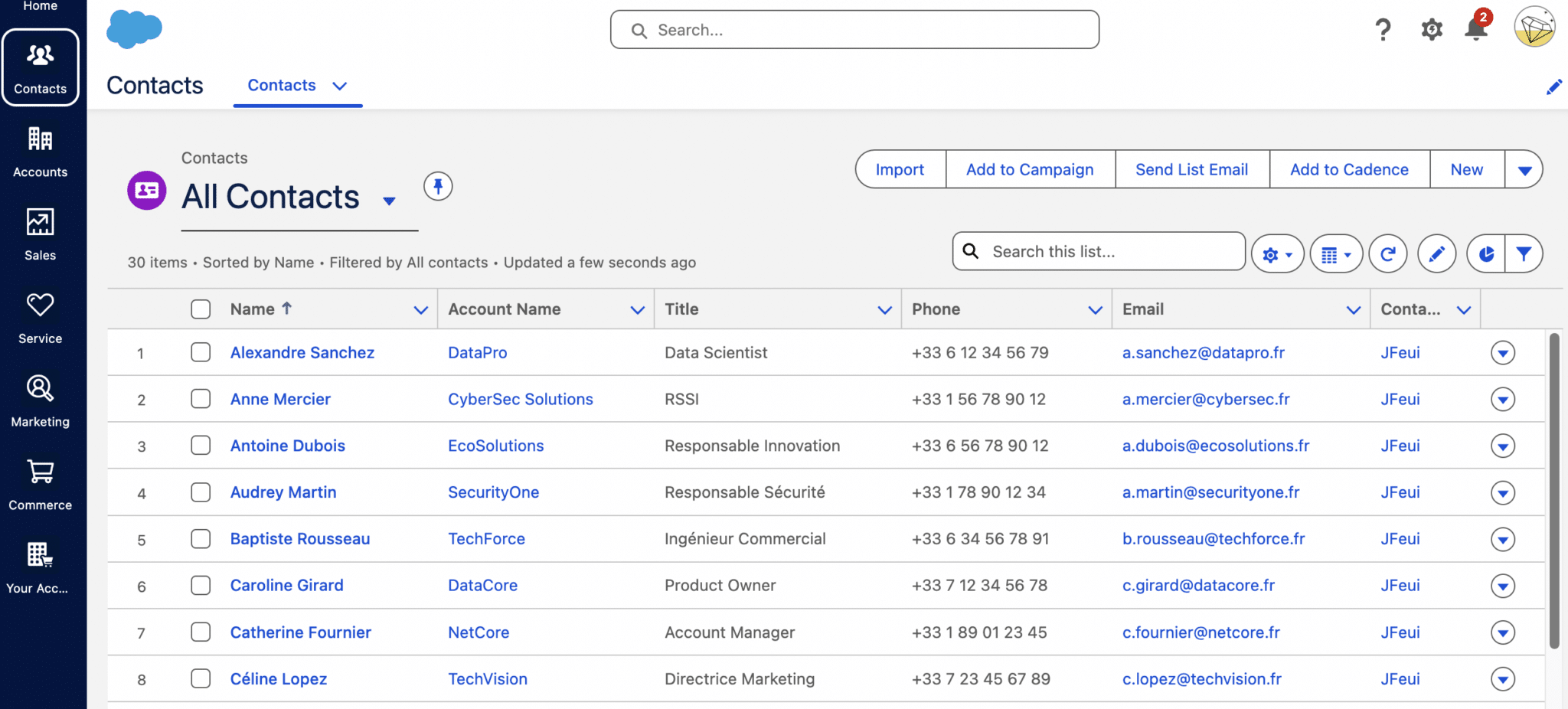Viewport: 1568px width, 709px height.
Task: Open the Setup gear icon
Action: (1431, 30)
